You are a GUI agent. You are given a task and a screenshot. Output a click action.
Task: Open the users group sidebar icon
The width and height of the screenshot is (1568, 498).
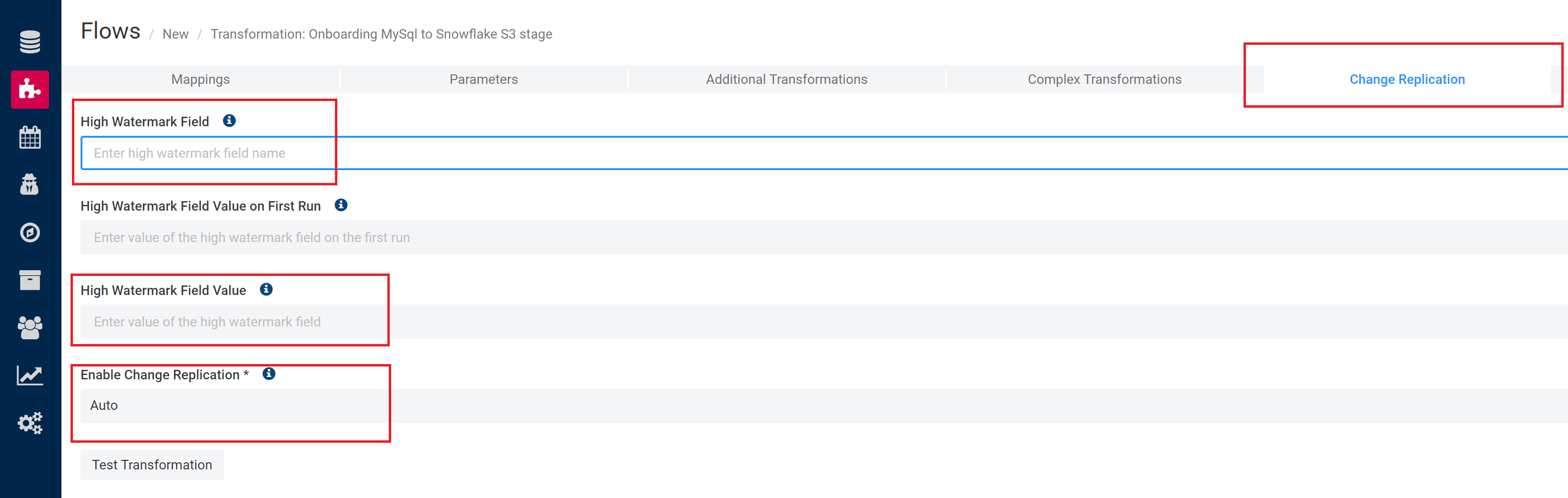point(30,327)
